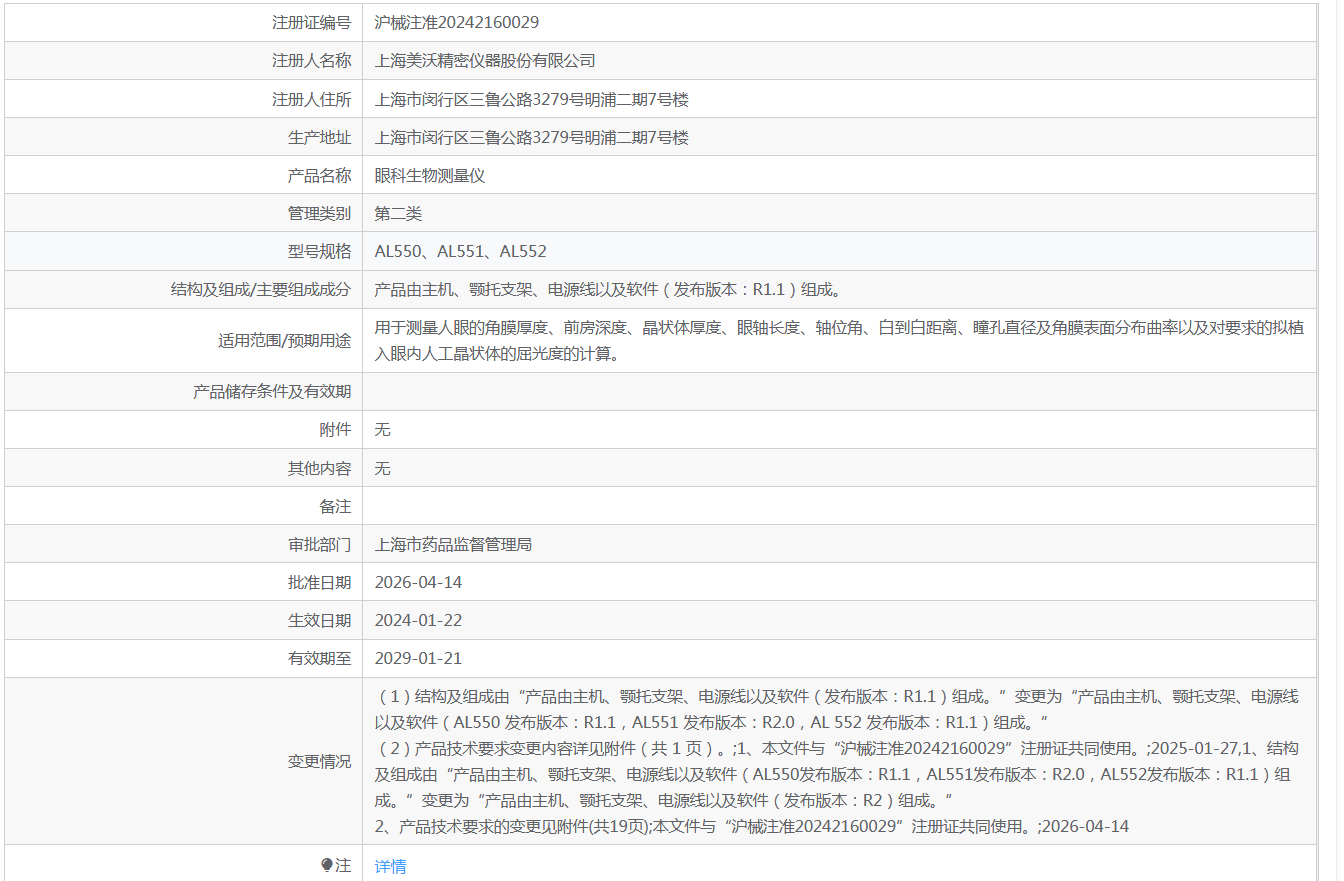Viewport: 1344px width, 881px height.
Task: Click the 附件 label
Action: pos(336,429)
